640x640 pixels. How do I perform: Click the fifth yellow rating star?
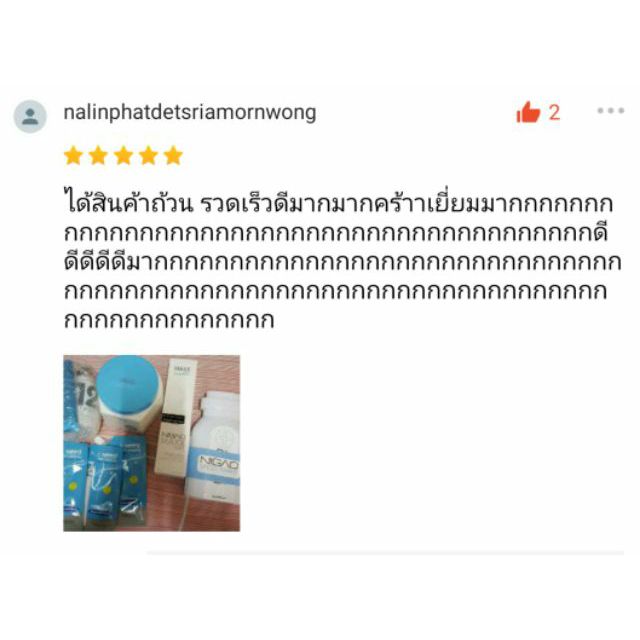[173, 156]
